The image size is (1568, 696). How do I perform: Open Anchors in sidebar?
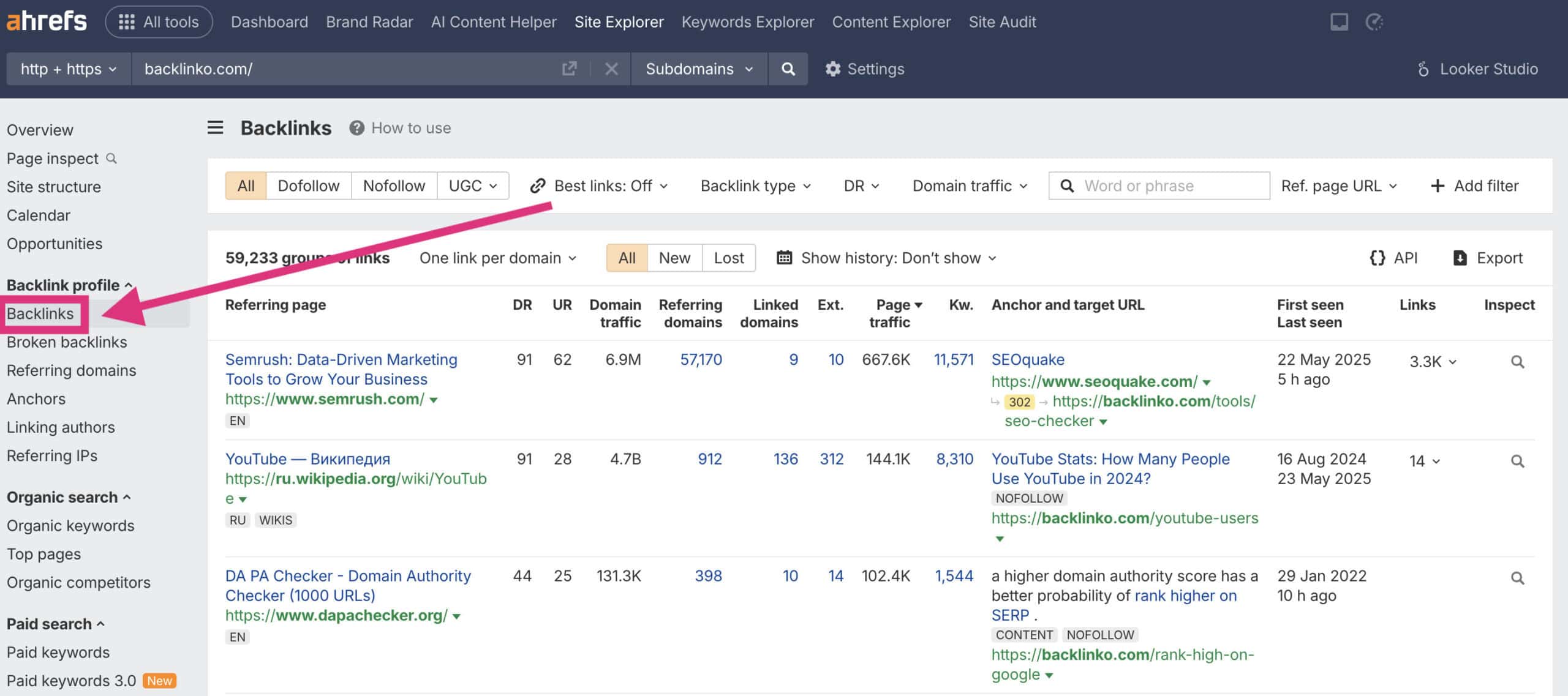(x=36, y=399)
